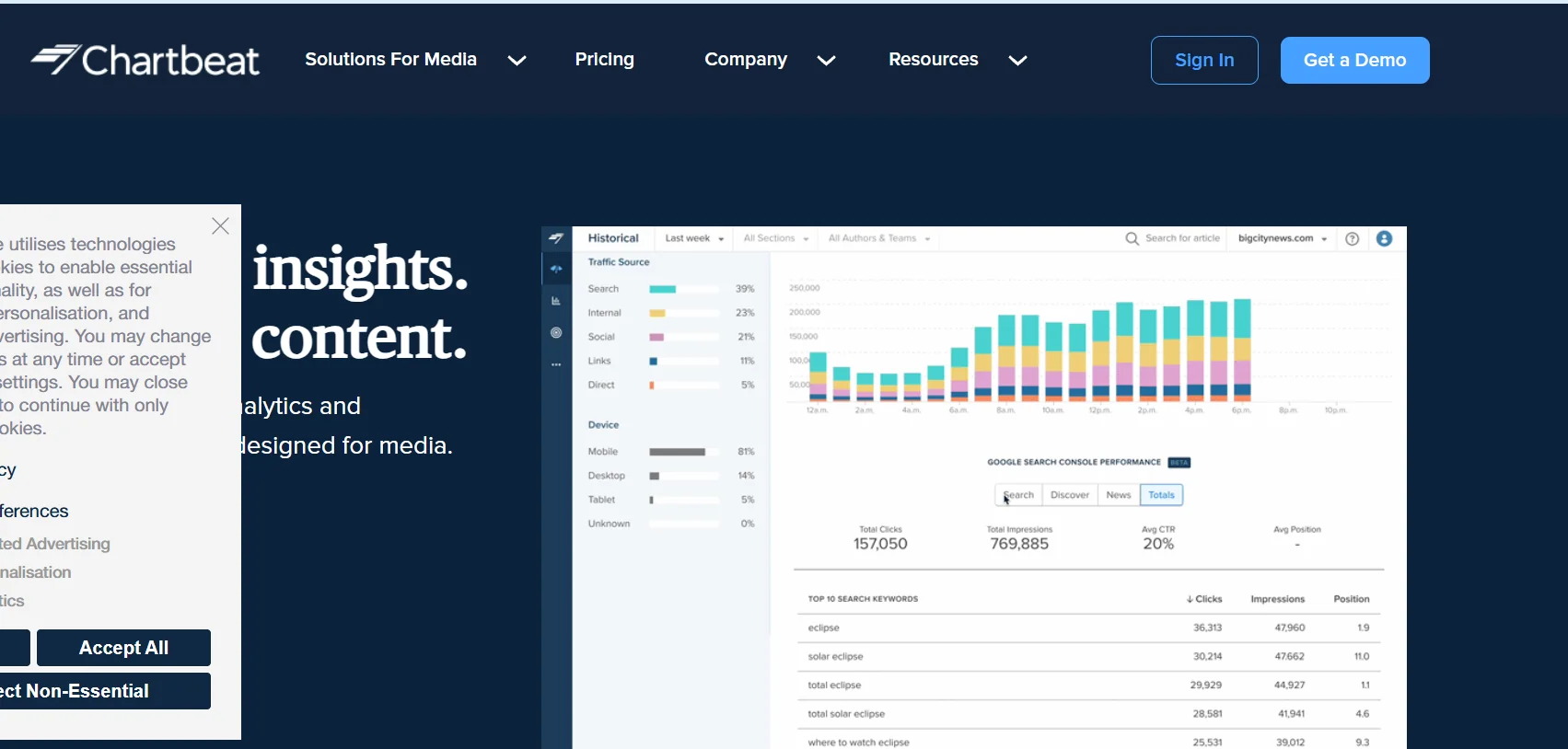Click Solutions For Media menu label
Viewport: 1568px width, 749px height.
coord(390,60)
